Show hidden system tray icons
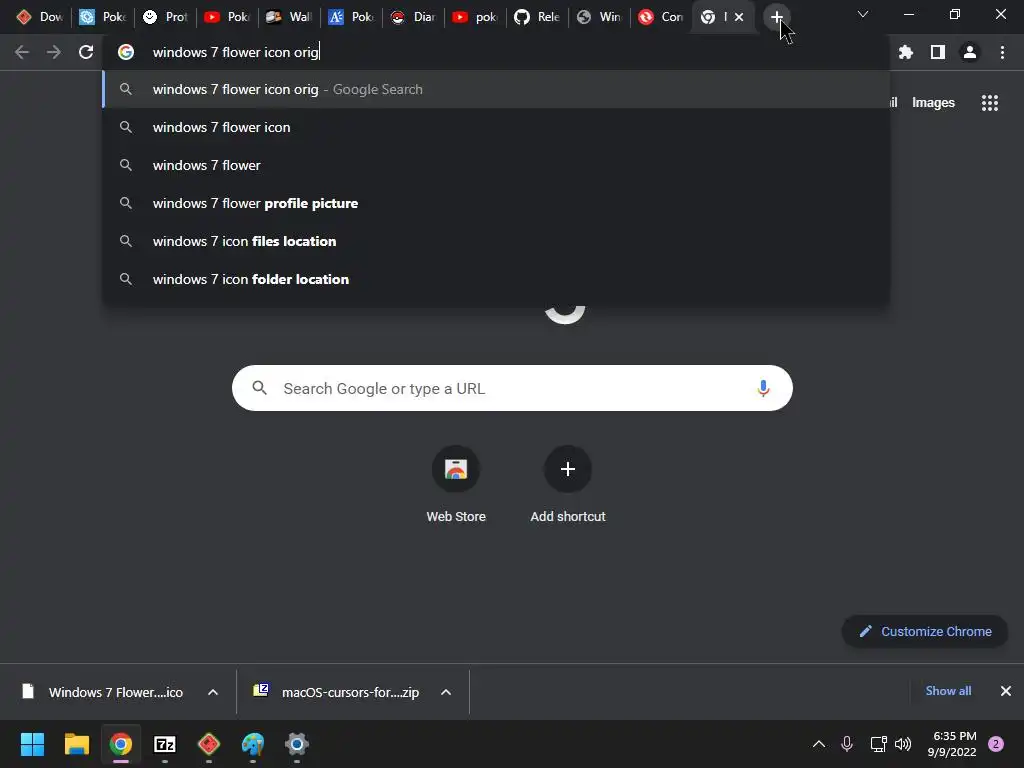Screen dimensions: 1024x768 [x=818, y=744]
